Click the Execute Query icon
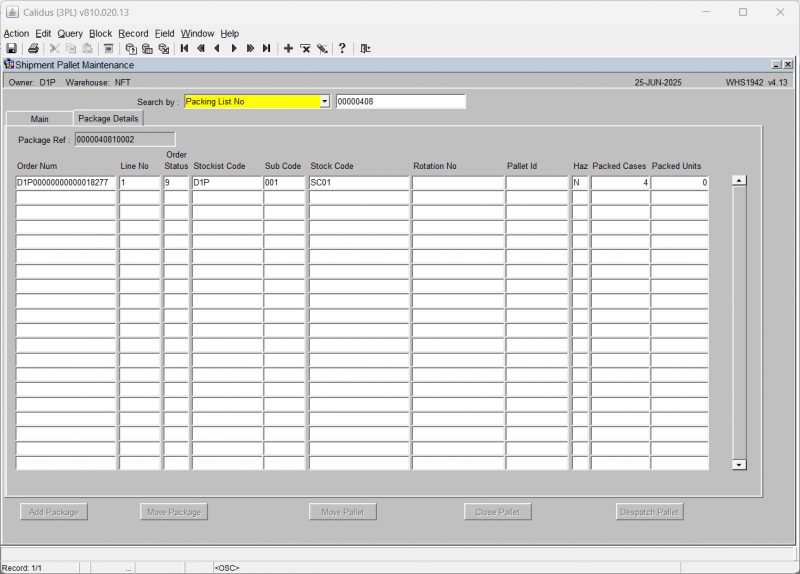 click(x=147, y=48)
